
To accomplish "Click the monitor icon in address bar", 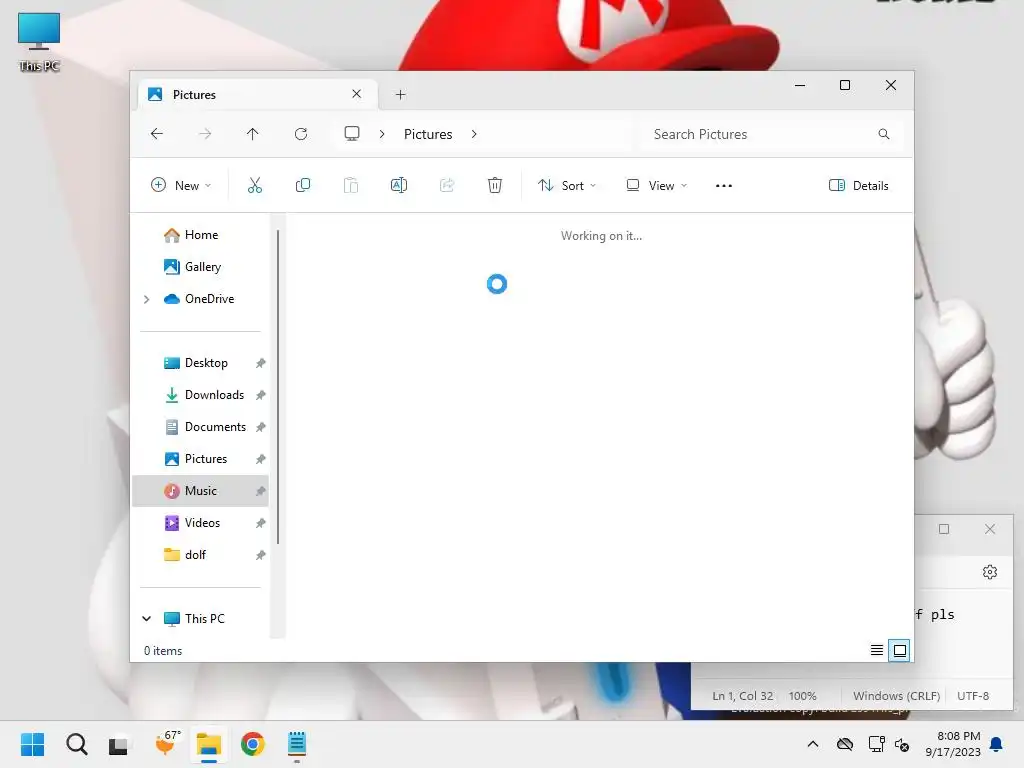I will [352, 134].
